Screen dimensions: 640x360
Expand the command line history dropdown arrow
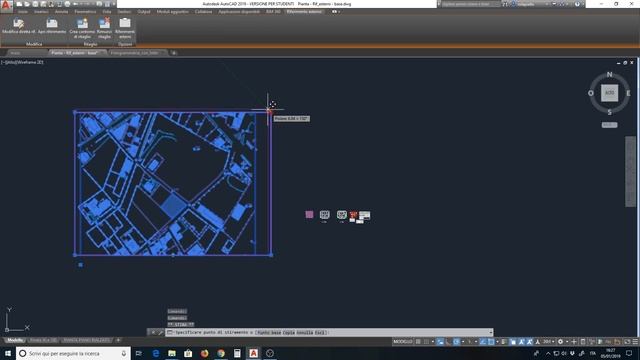tap(491, 332)
